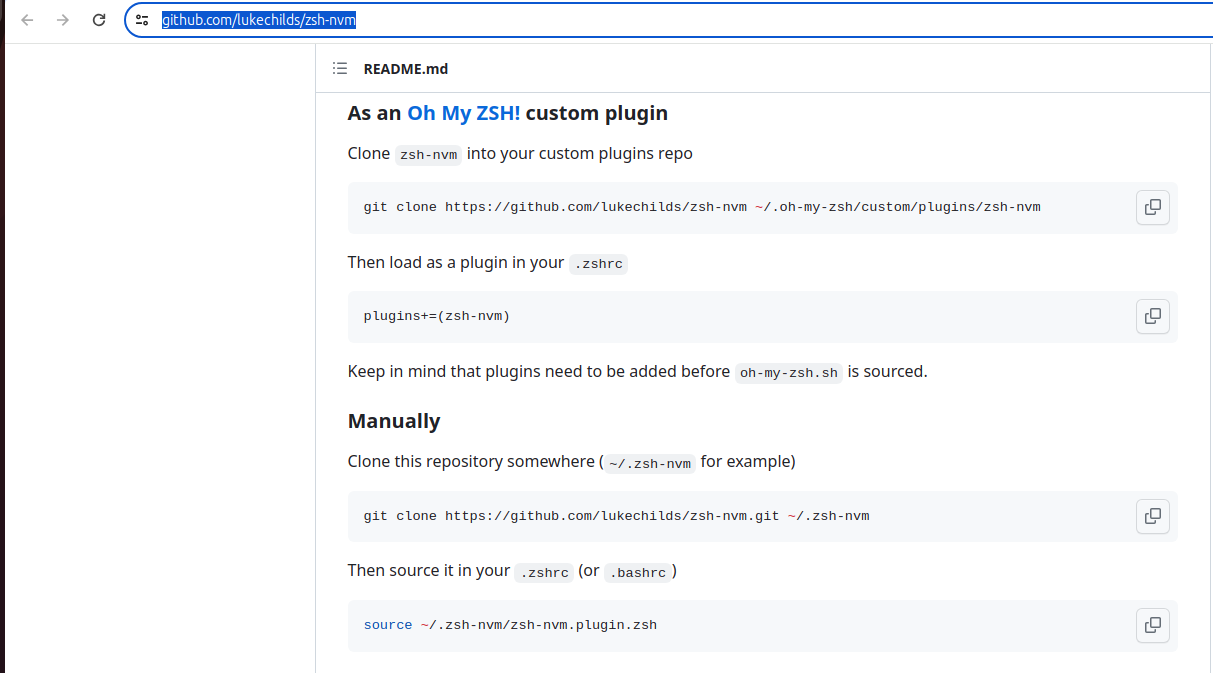
Task: Select the inline .bashrc code
Action: pos(638,572)
